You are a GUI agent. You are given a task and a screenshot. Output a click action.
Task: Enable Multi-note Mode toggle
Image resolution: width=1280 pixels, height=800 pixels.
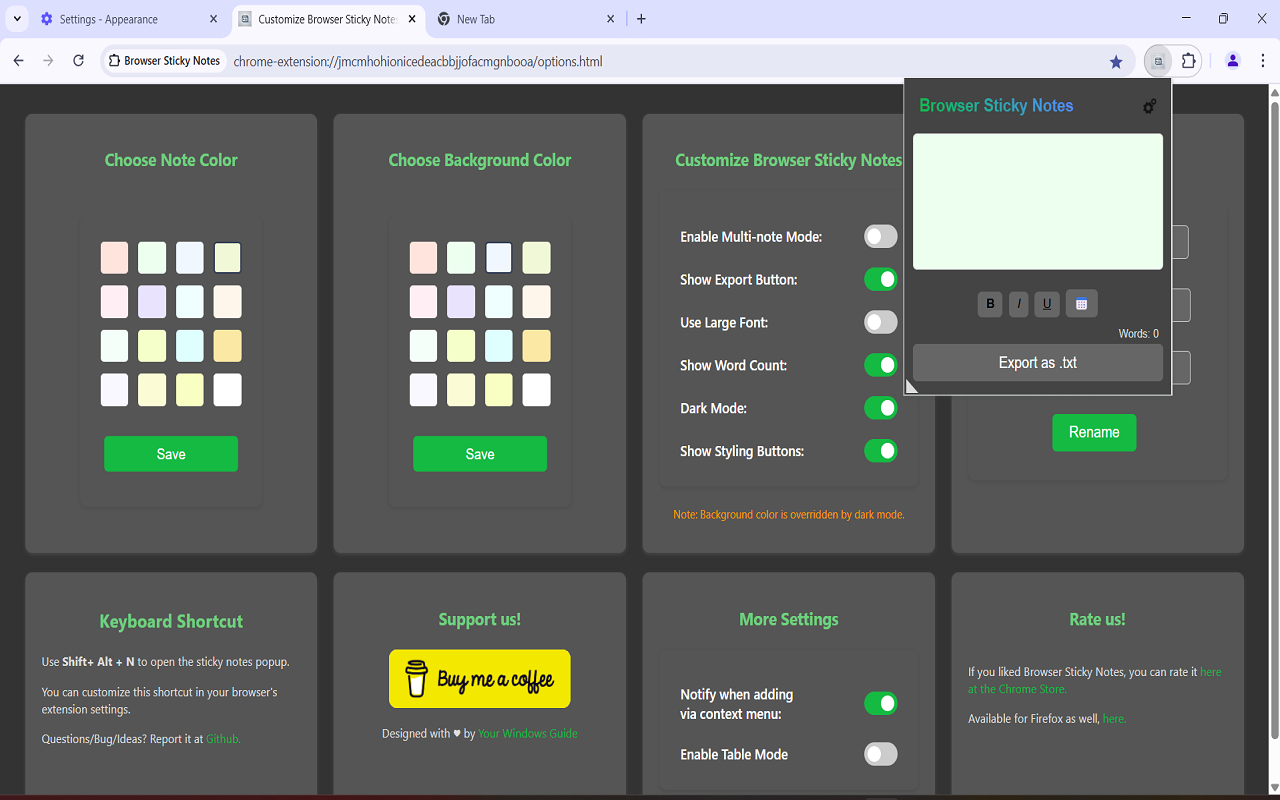[881, 237]
